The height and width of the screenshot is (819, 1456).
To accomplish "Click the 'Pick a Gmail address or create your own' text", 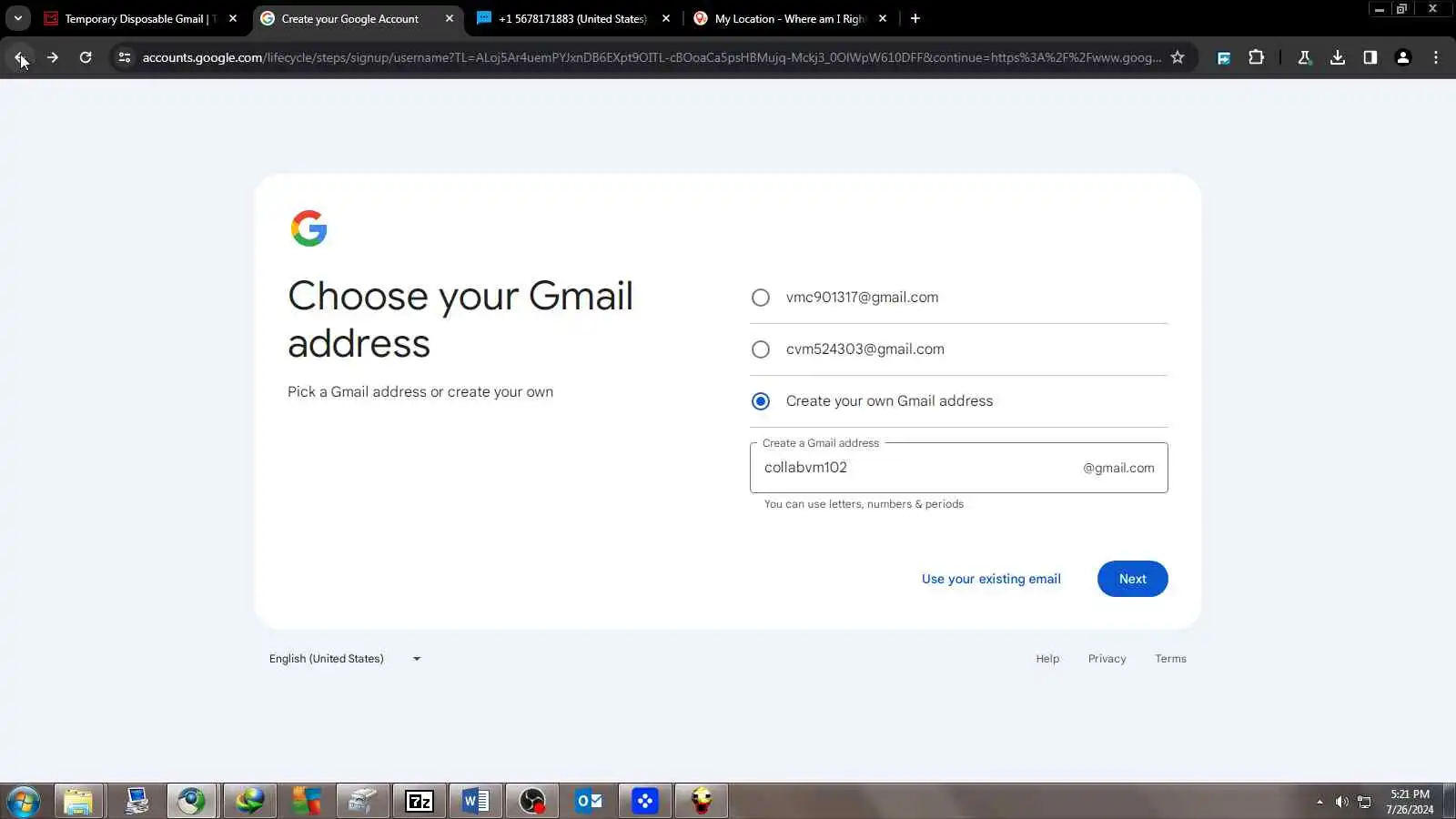I will click(x=420, y=392).
